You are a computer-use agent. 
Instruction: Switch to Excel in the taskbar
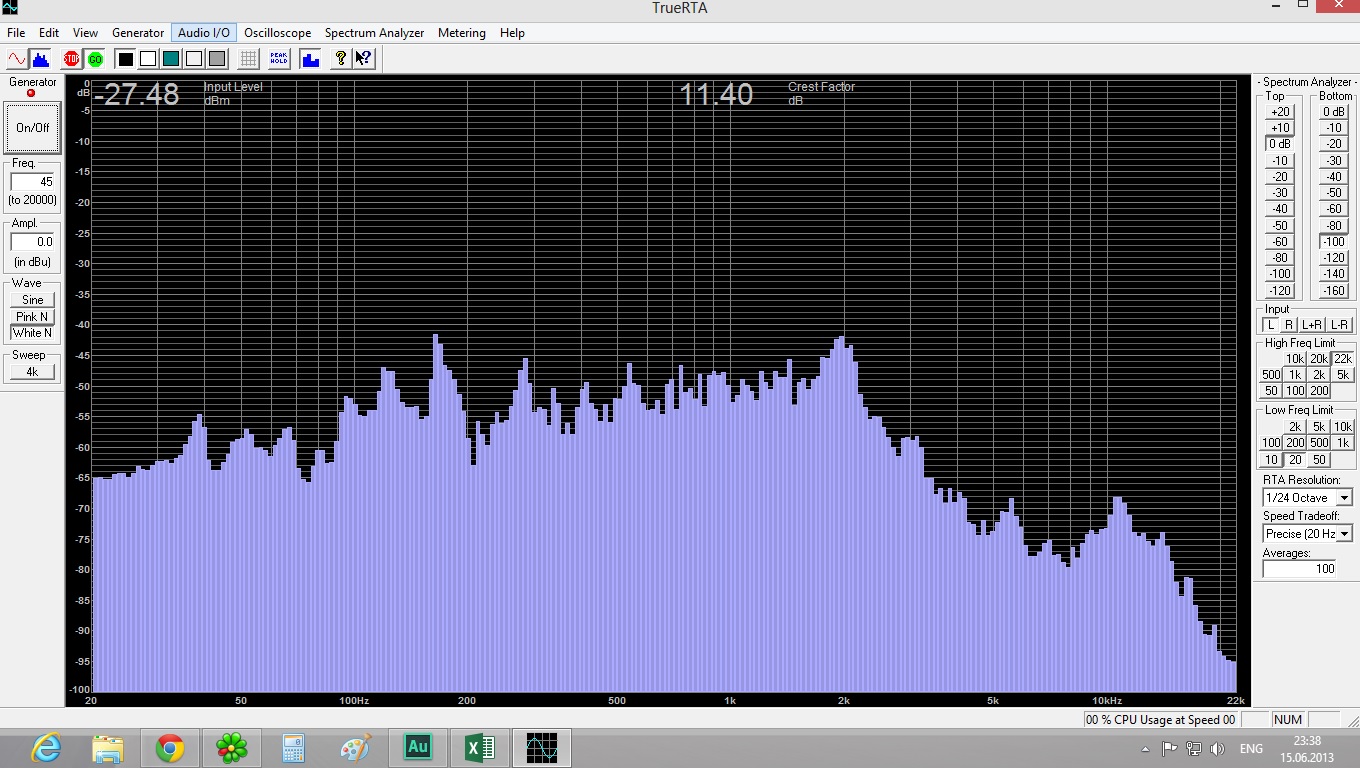tap(480, 747)
